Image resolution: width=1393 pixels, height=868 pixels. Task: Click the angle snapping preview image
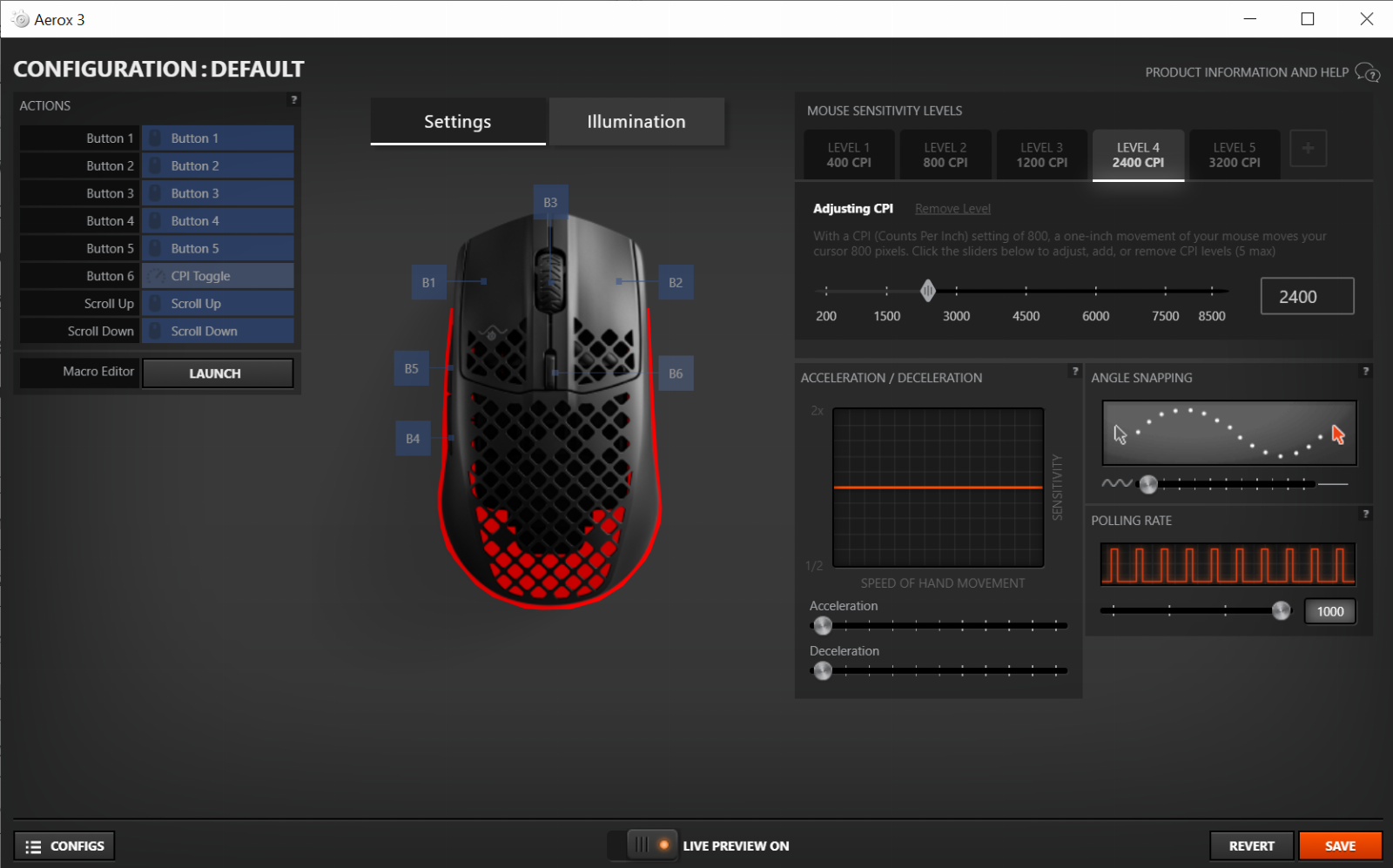click(x=1229, y=433)
